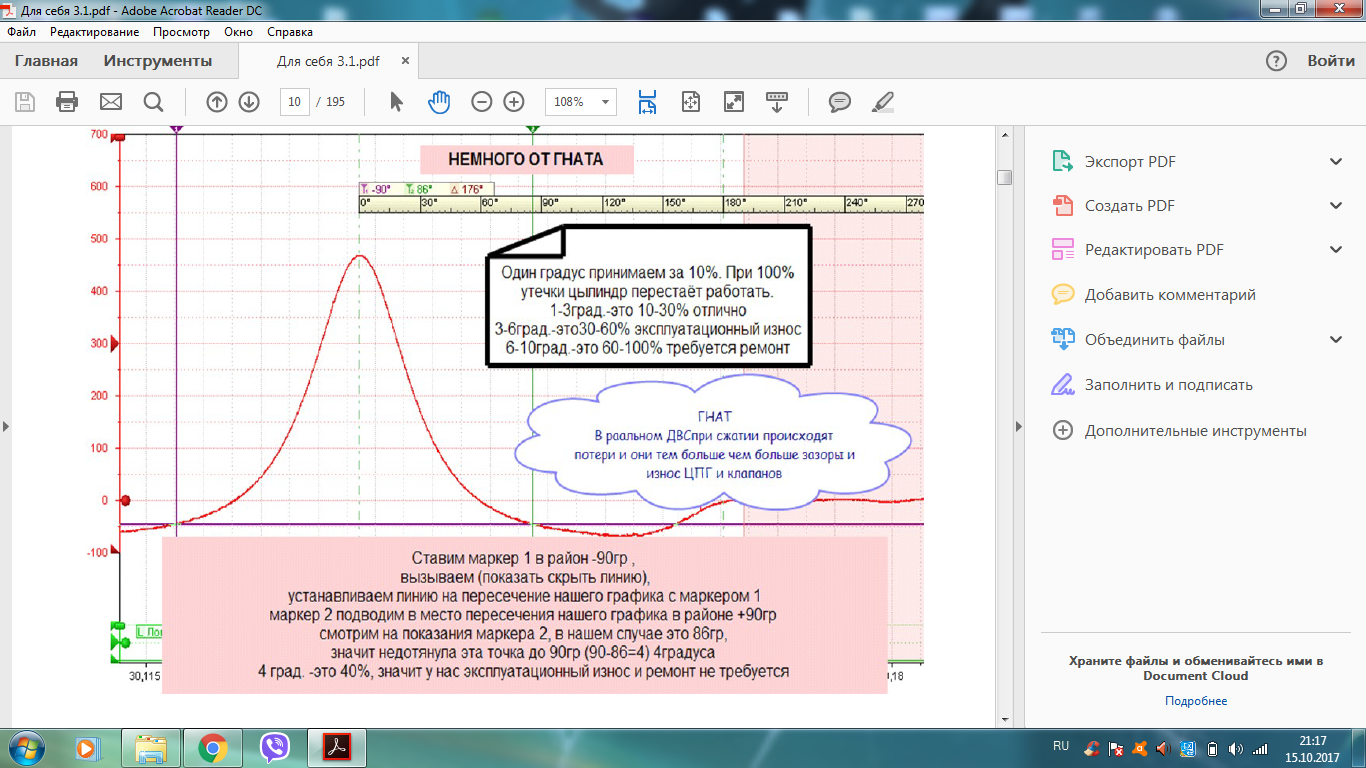This screenshot has width=1366, height=768.
Task: Click the page number field showing 10
Action: click(x=295, y=101)
